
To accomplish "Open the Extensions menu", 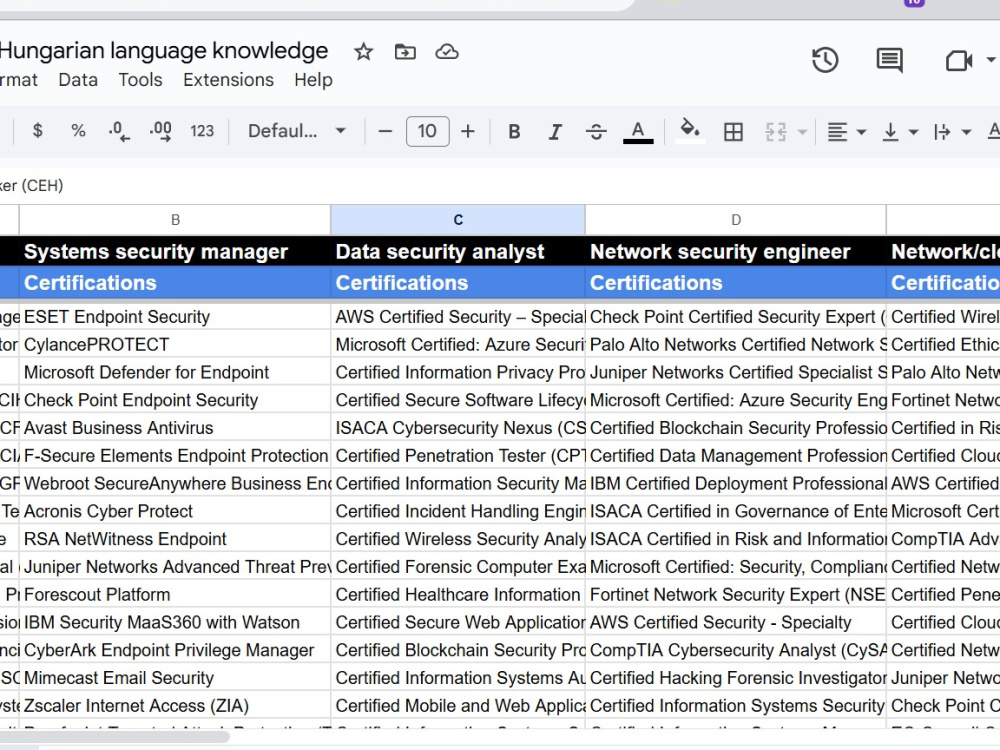I will click(228, 80).
